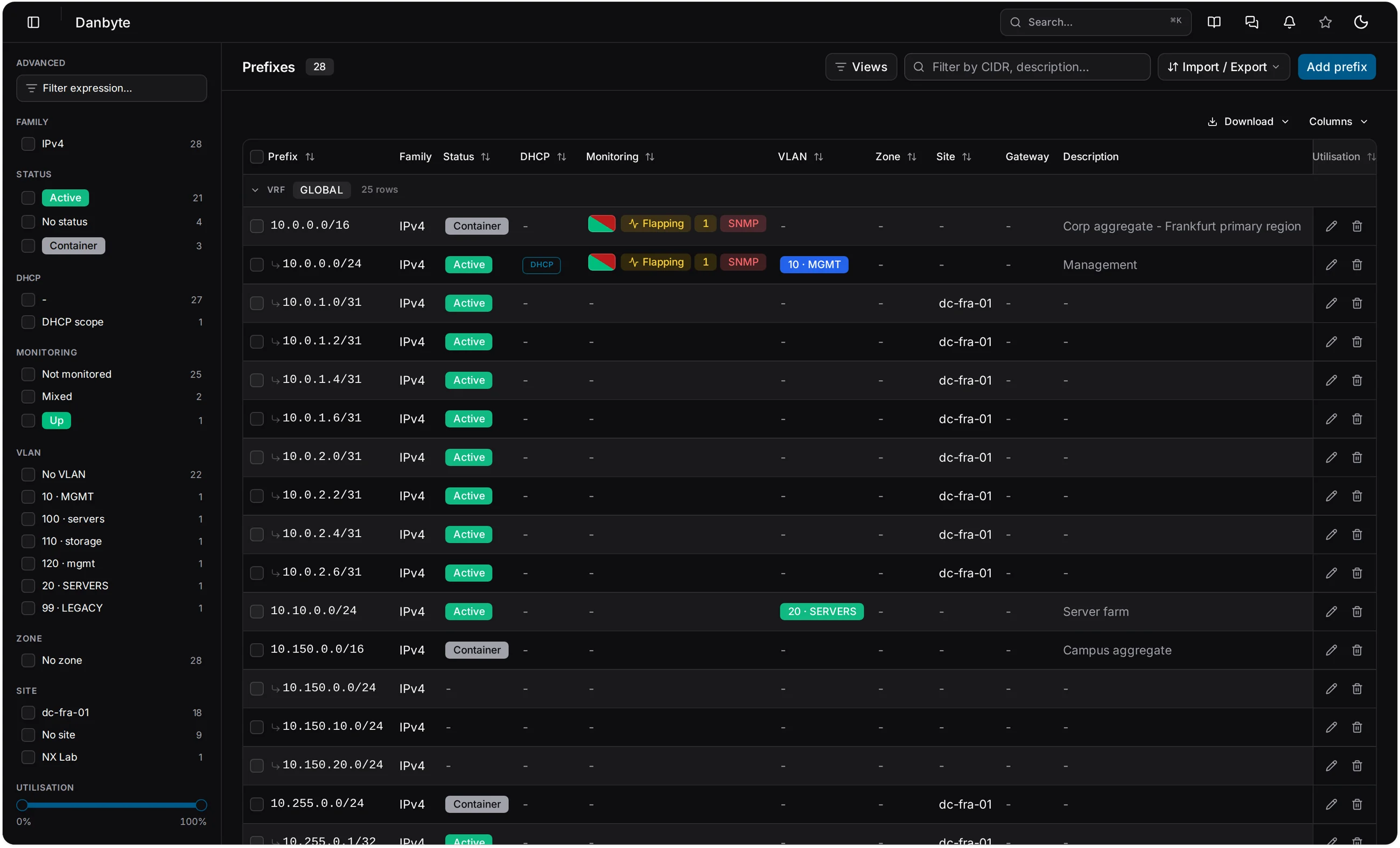Click the SNMP badge on 10.0.0.0/24
Viewport: 1400px width, 848px height.
[743, 262]
